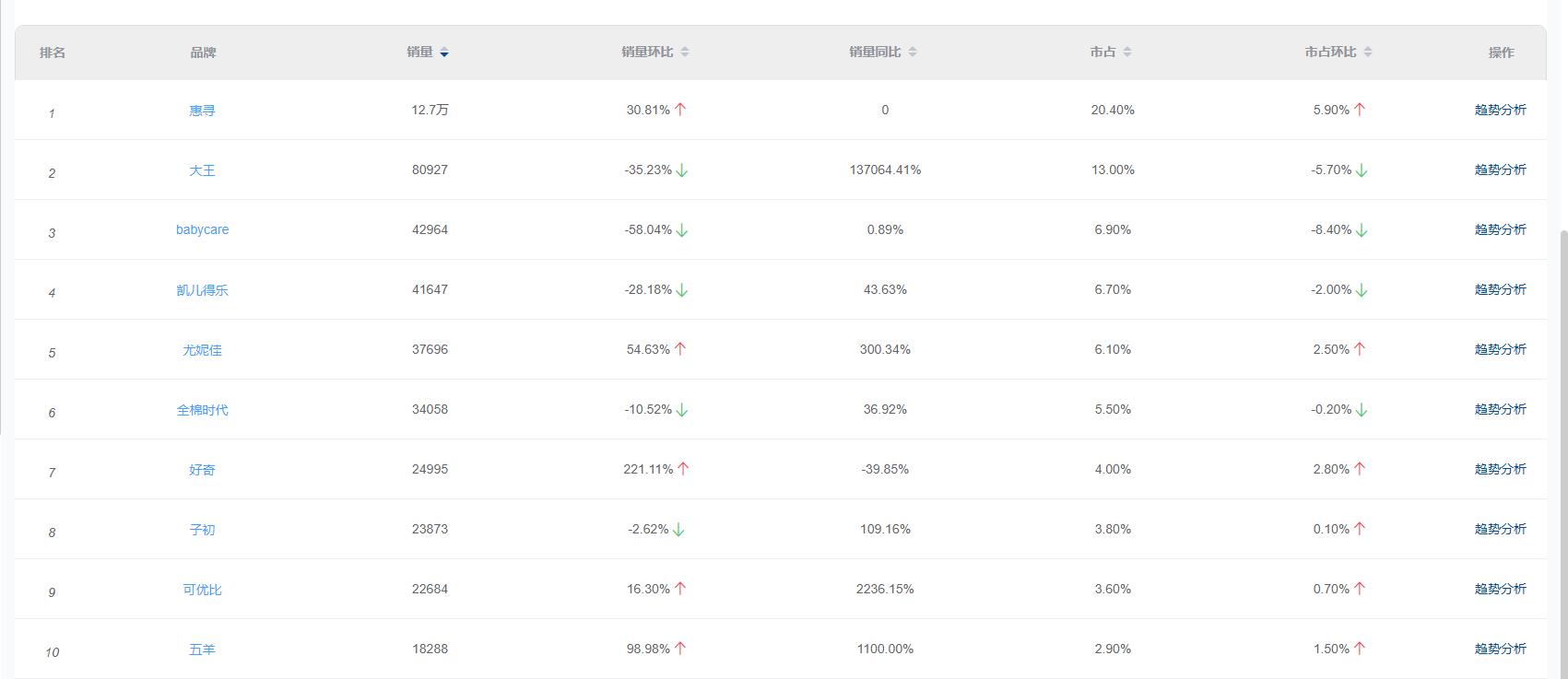Click the sales value 23873

(430, 529)
